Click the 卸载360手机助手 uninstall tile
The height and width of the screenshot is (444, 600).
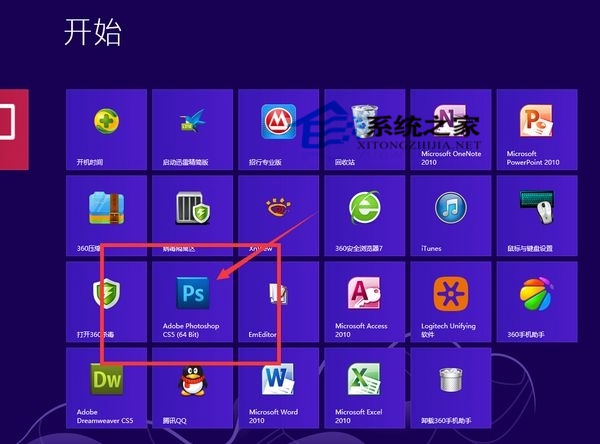click(x=450, y=386)
